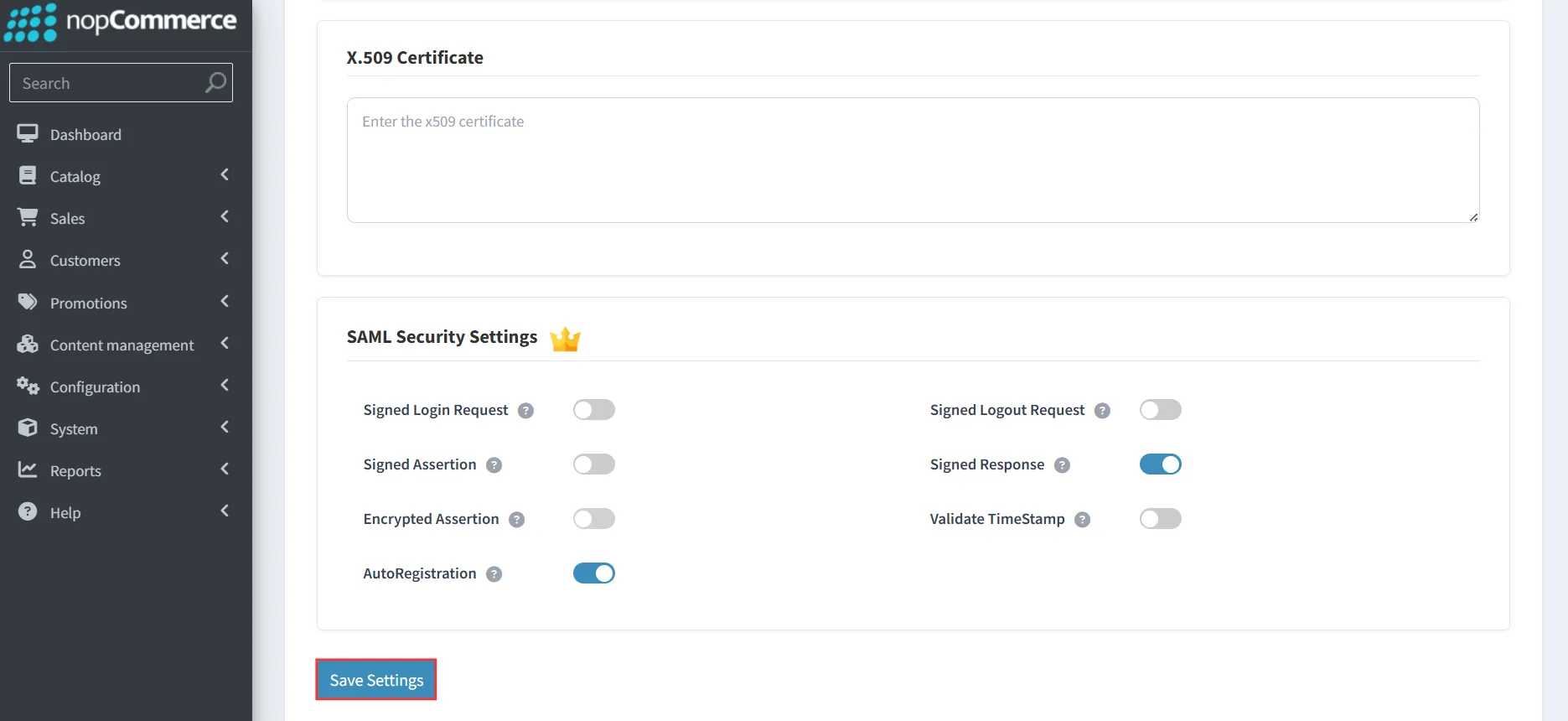Image resolution: width=1568 pixels, height=721 pixels.
Task: Click the crown icon beside SAML Security Settings
Action: (x=565, y=339)
